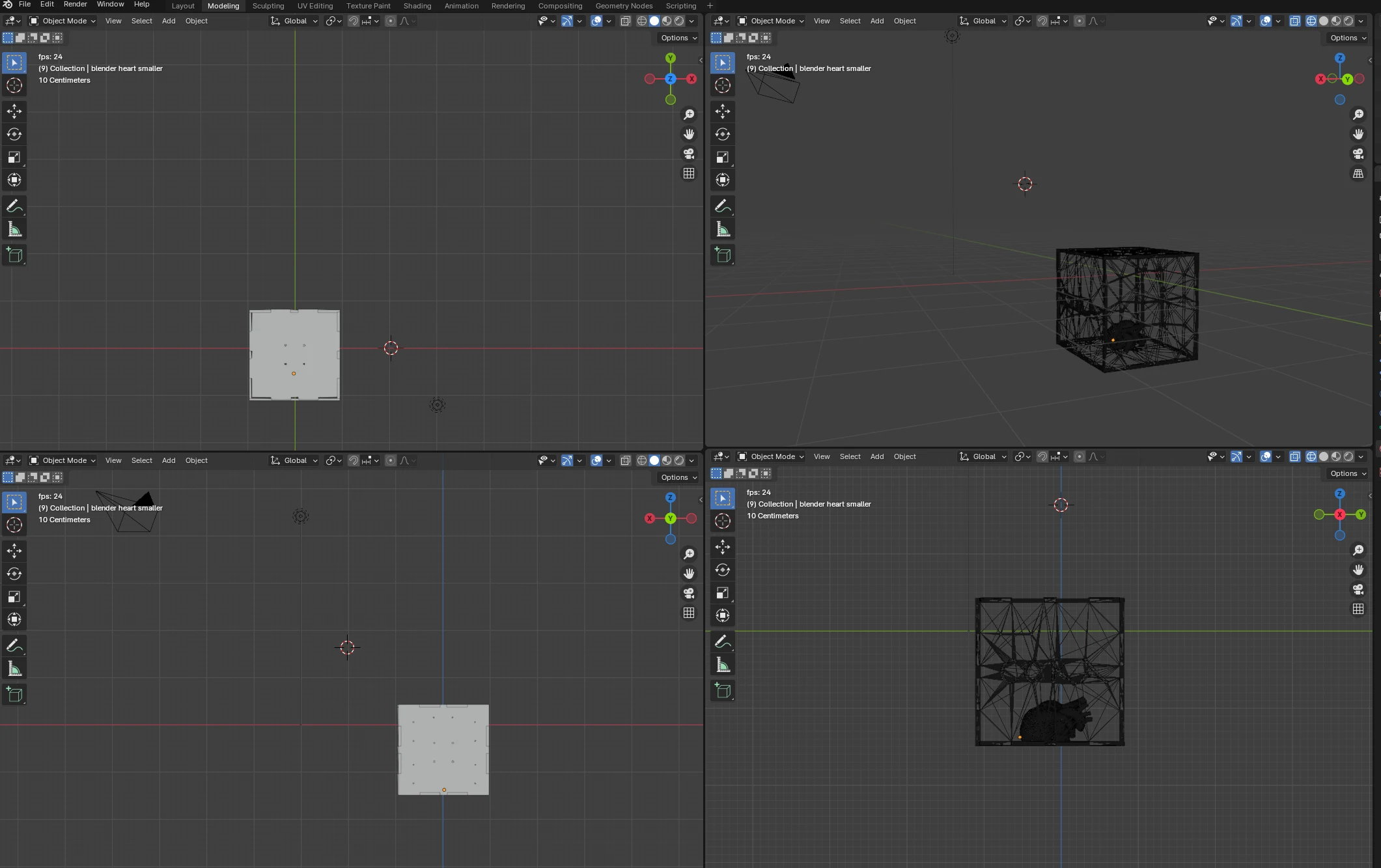This screenshot has width=1381, height=868.
Task: Open Object Mode dropdown in top-right viewport
Action: (x=771, y=21)
